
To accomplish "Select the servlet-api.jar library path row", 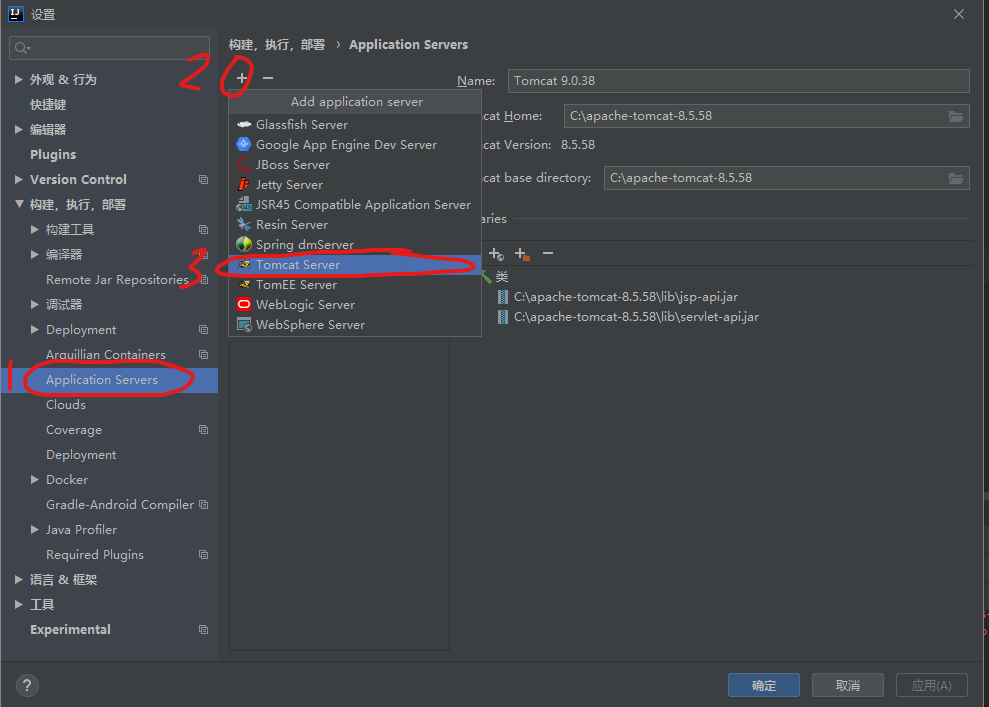I will tap(636, 317).
